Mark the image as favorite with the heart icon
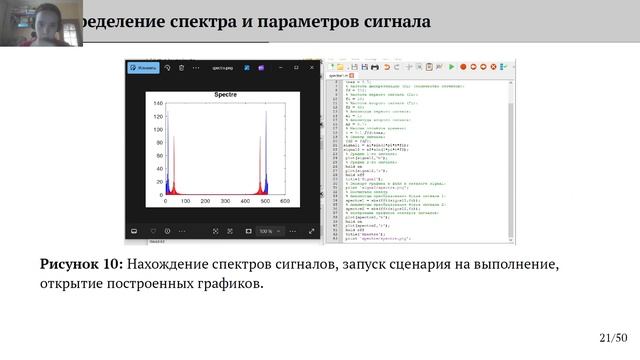 (153, 231)
